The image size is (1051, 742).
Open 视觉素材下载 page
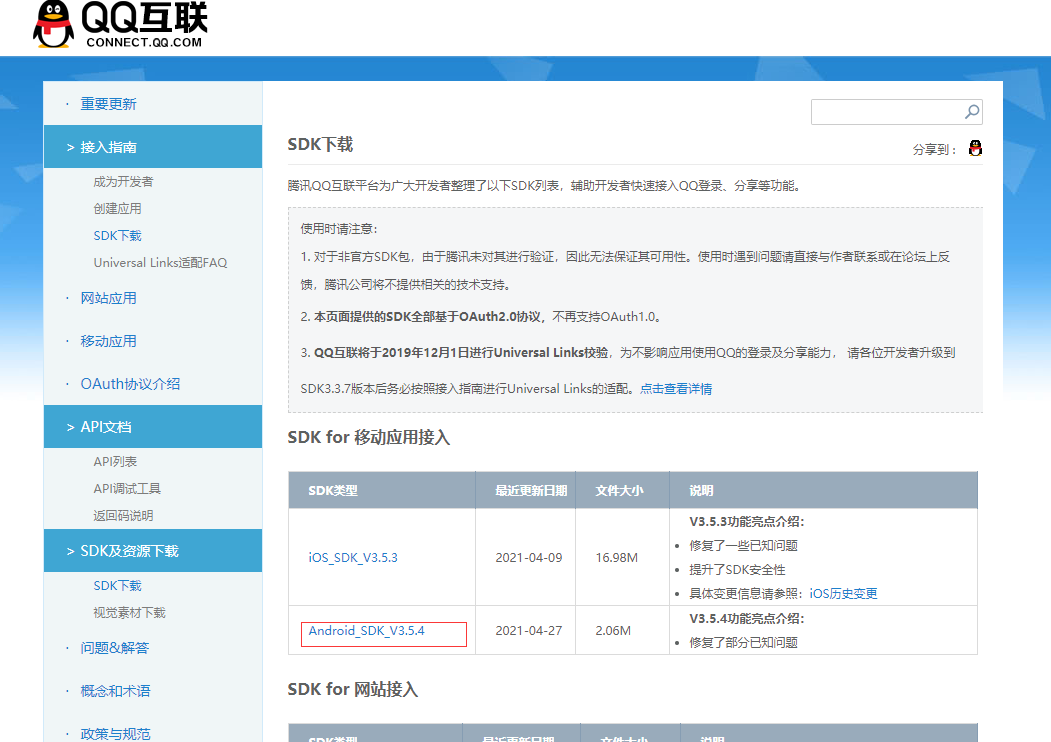(x=129, y=613)
